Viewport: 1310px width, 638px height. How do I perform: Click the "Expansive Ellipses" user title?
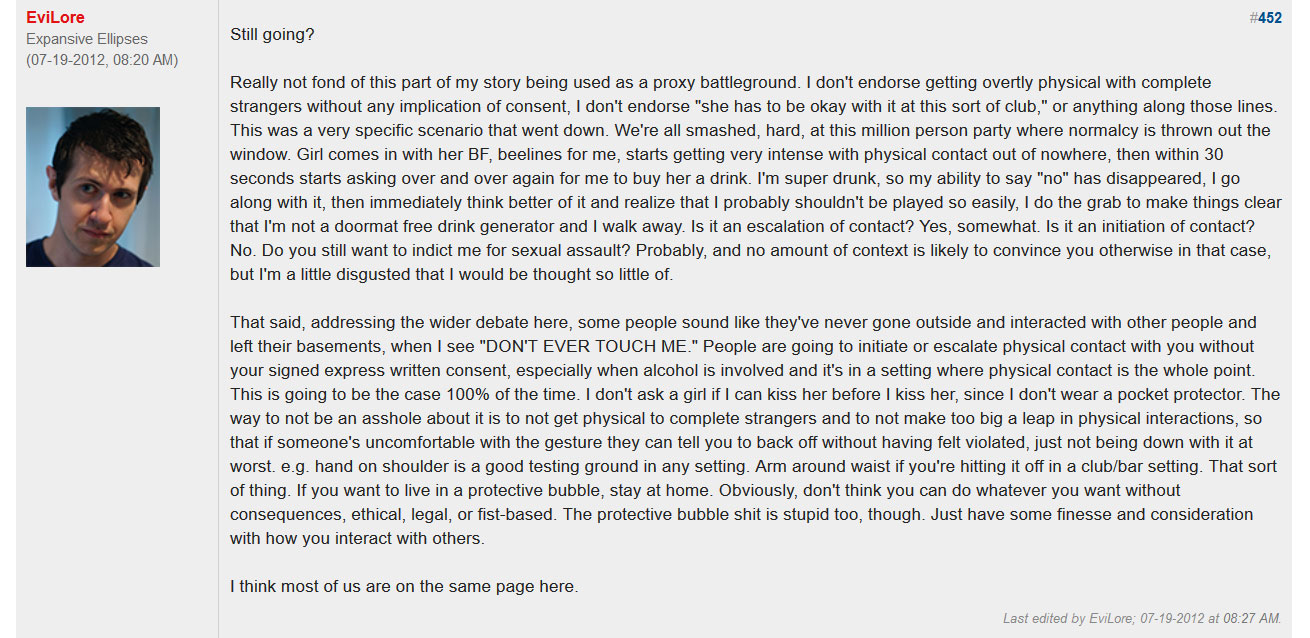(x=87, y=39)
